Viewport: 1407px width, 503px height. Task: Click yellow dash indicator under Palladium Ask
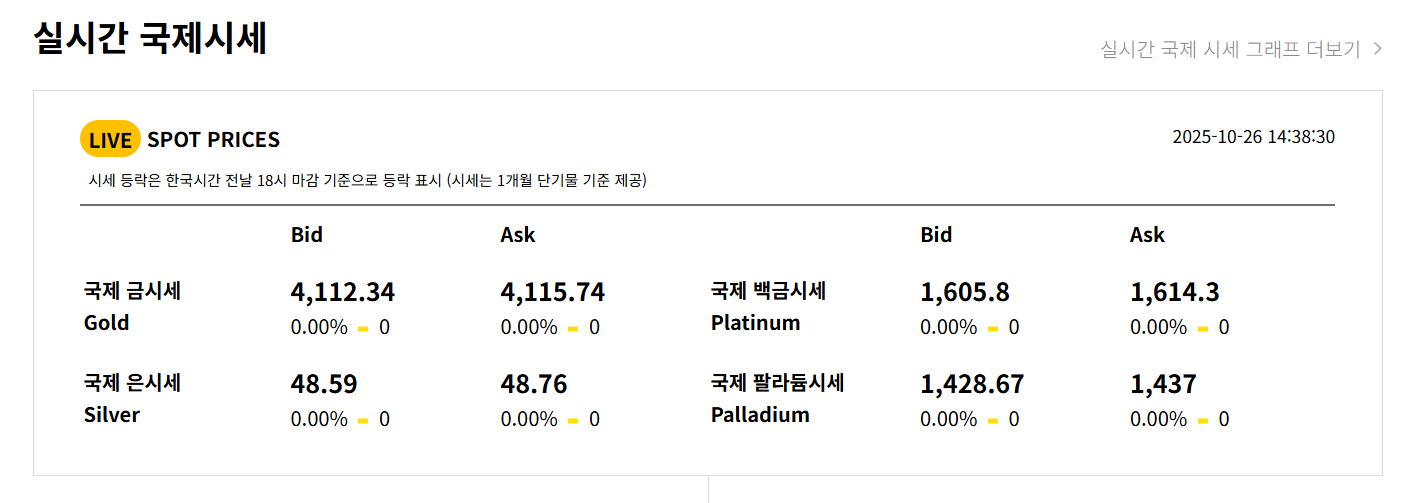(x=1203, y=420)
